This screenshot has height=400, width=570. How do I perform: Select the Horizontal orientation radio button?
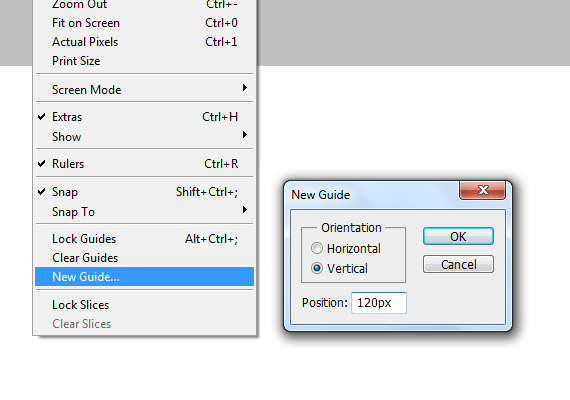(317, 248)
